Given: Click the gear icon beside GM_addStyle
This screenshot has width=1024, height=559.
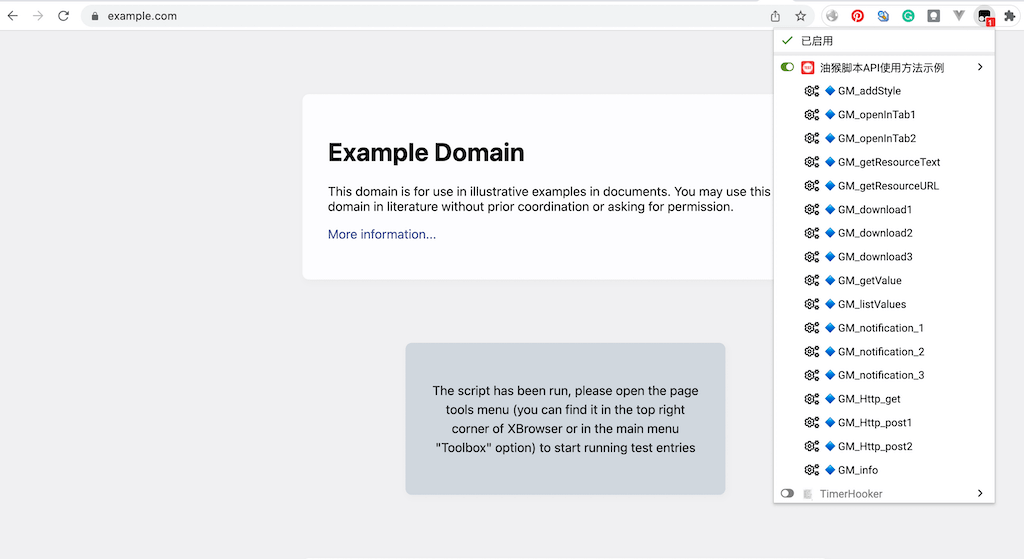Looking at the screenshot, I should 811,91.
